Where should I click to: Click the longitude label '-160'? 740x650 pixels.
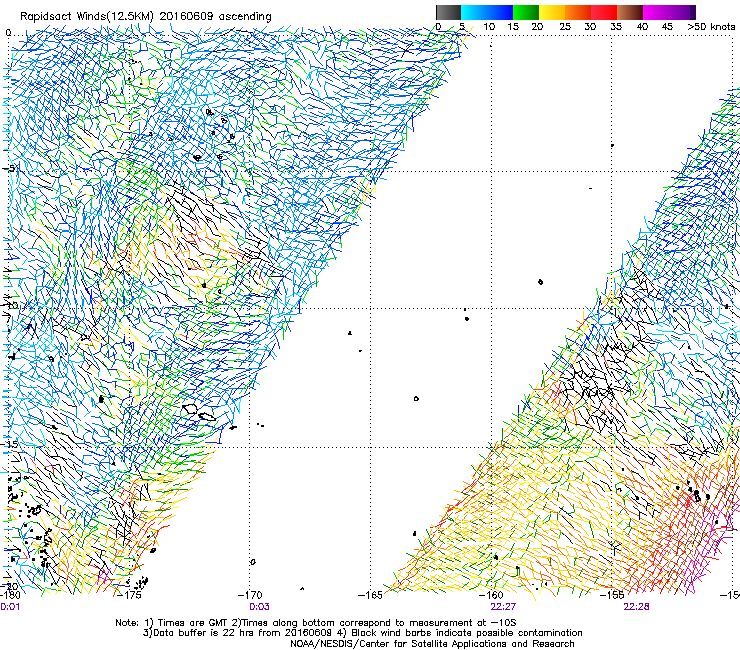point(491,595)
